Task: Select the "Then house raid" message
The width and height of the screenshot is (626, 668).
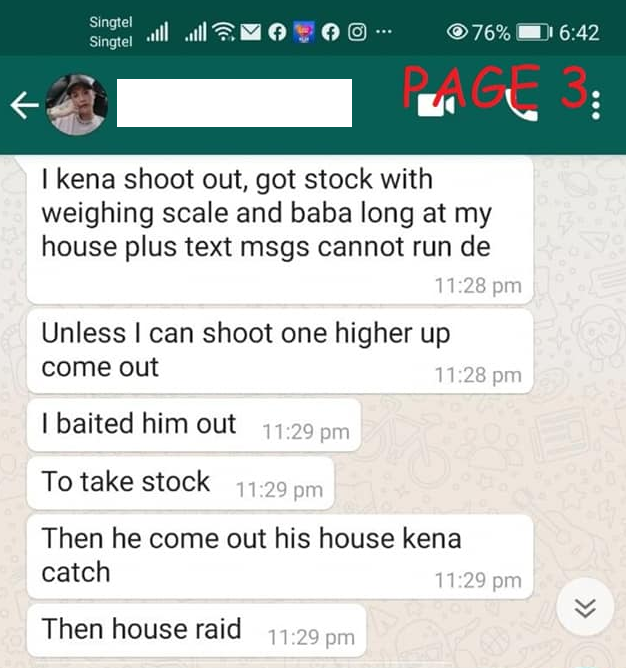Action: coord(196,630)
